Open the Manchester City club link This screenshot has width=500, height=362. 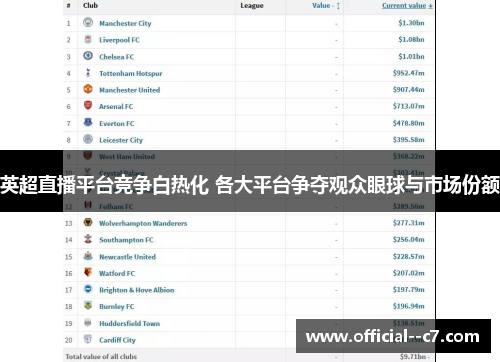point(125,23)
